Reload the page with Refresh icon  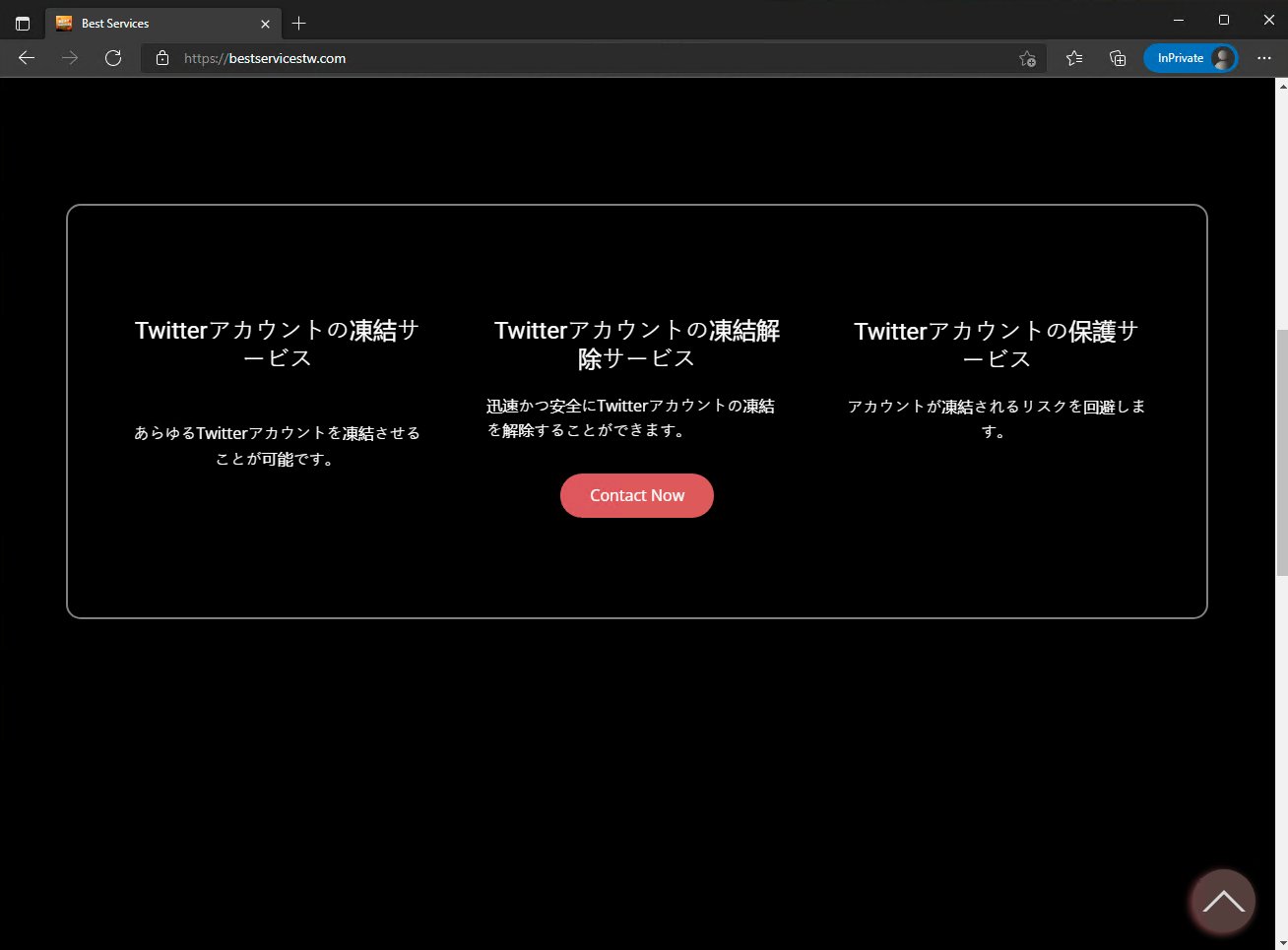point(113,58)
